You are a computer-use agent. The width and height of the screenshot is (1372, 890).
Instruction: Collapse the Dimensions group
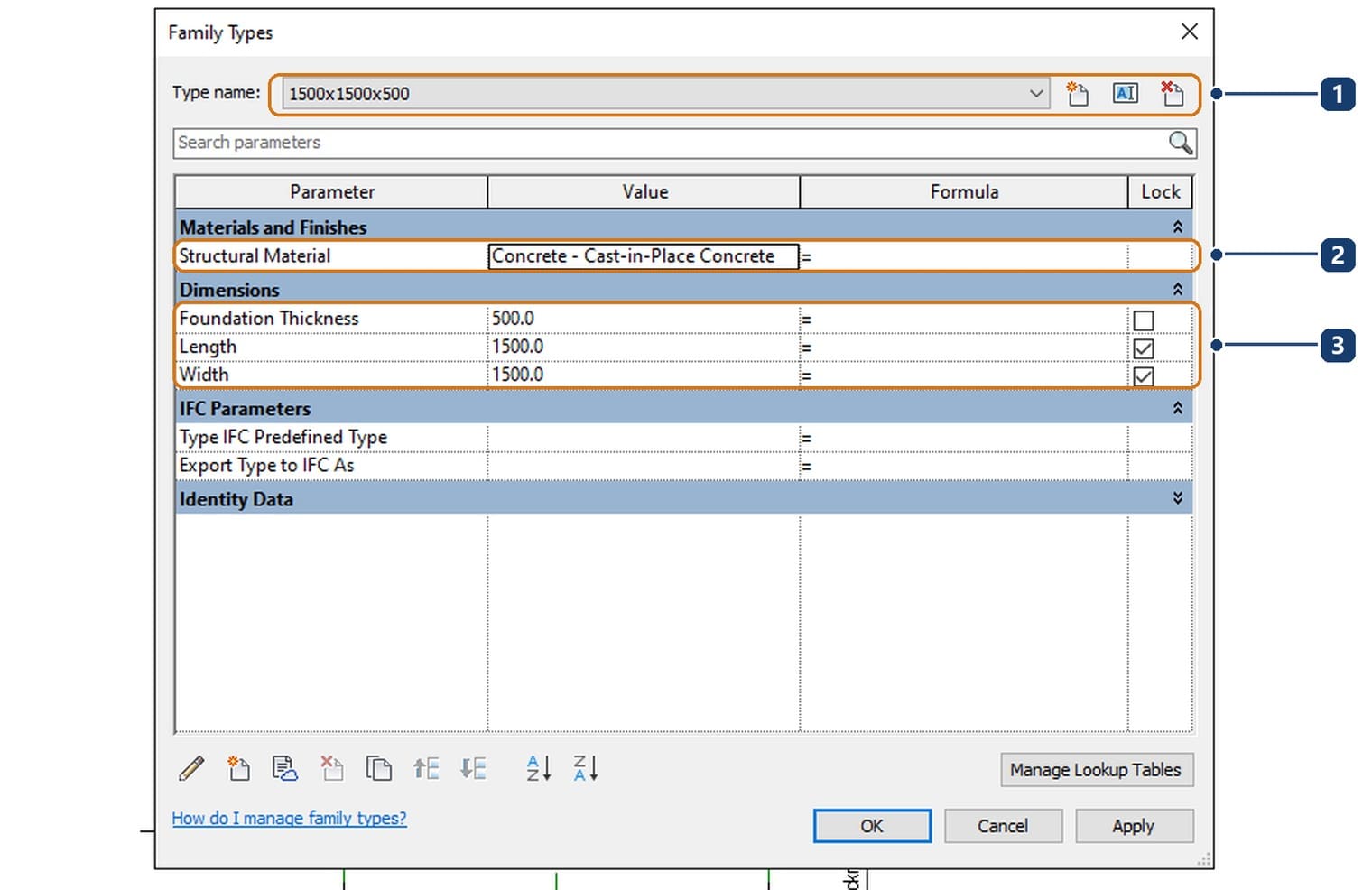pos(1177,290)
